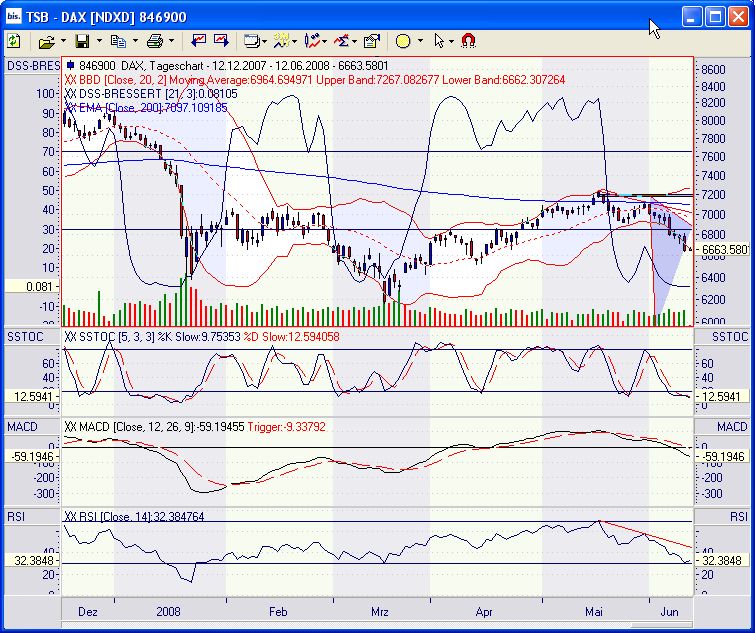Screen dimensions: 755x633
Task: Expand the pointer tool dropdown arrow
Action: point(451,42)
